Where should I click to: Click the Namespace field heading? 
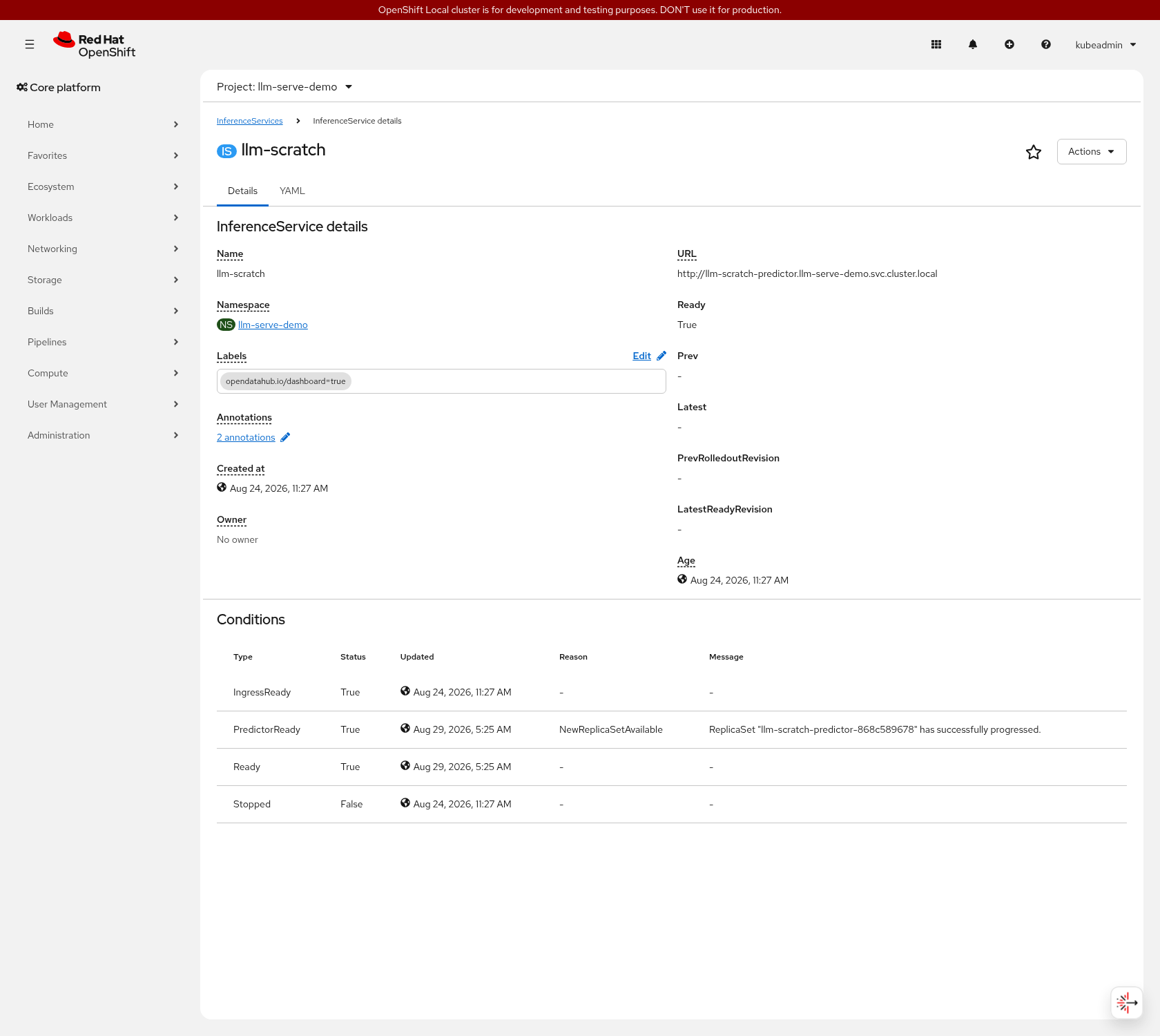pyautogui.click(x=243, y=305)
